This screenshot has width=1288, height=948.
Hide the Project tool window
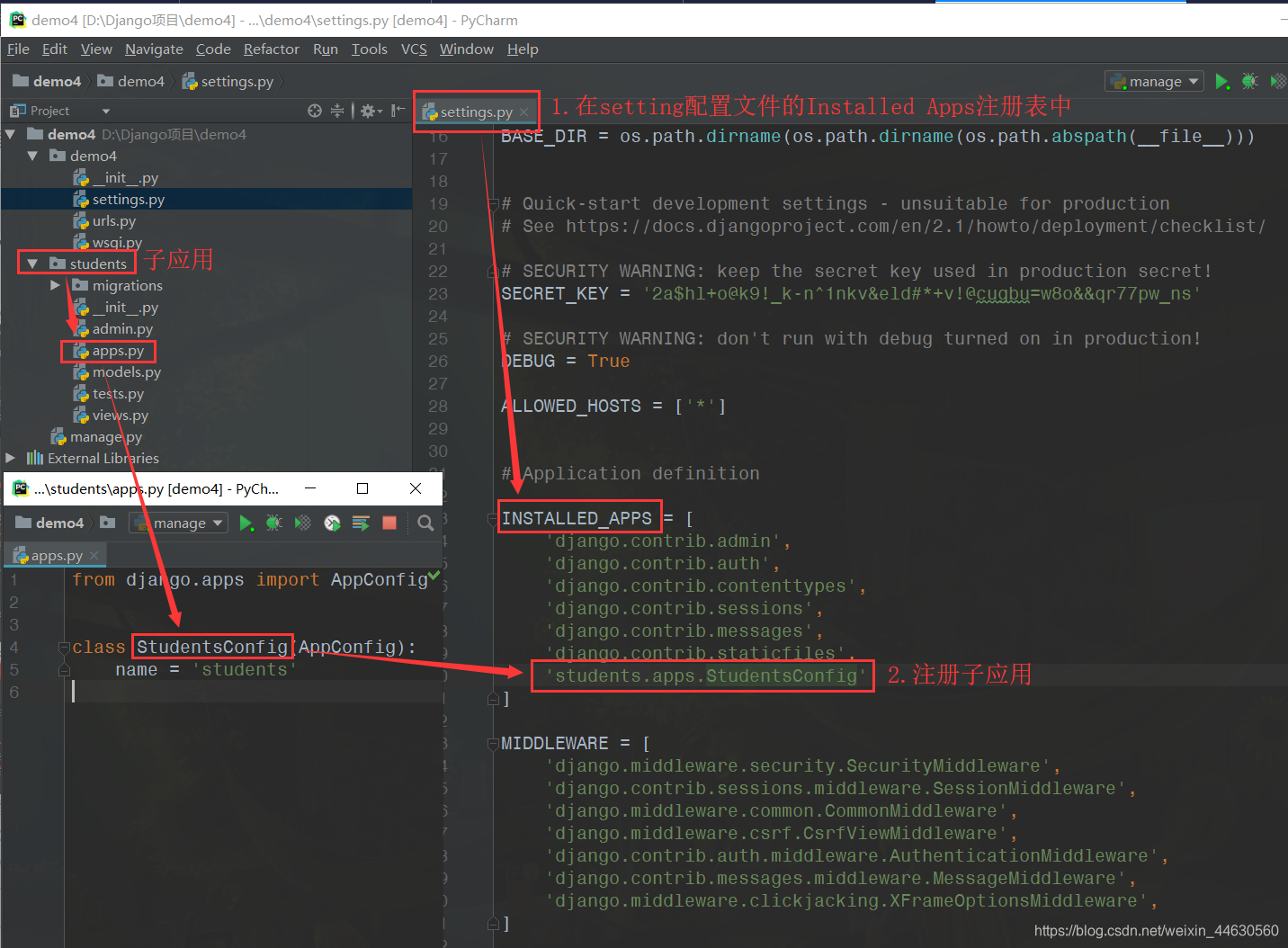click(398, 111)
